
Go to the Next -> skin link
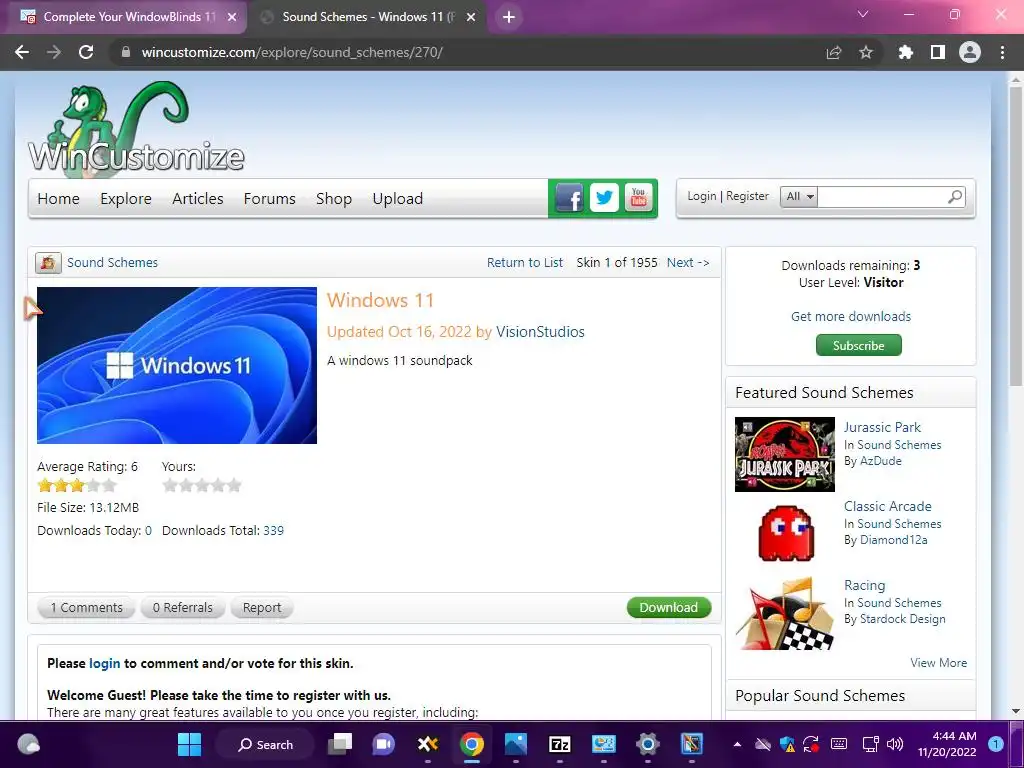pos(688,263)
